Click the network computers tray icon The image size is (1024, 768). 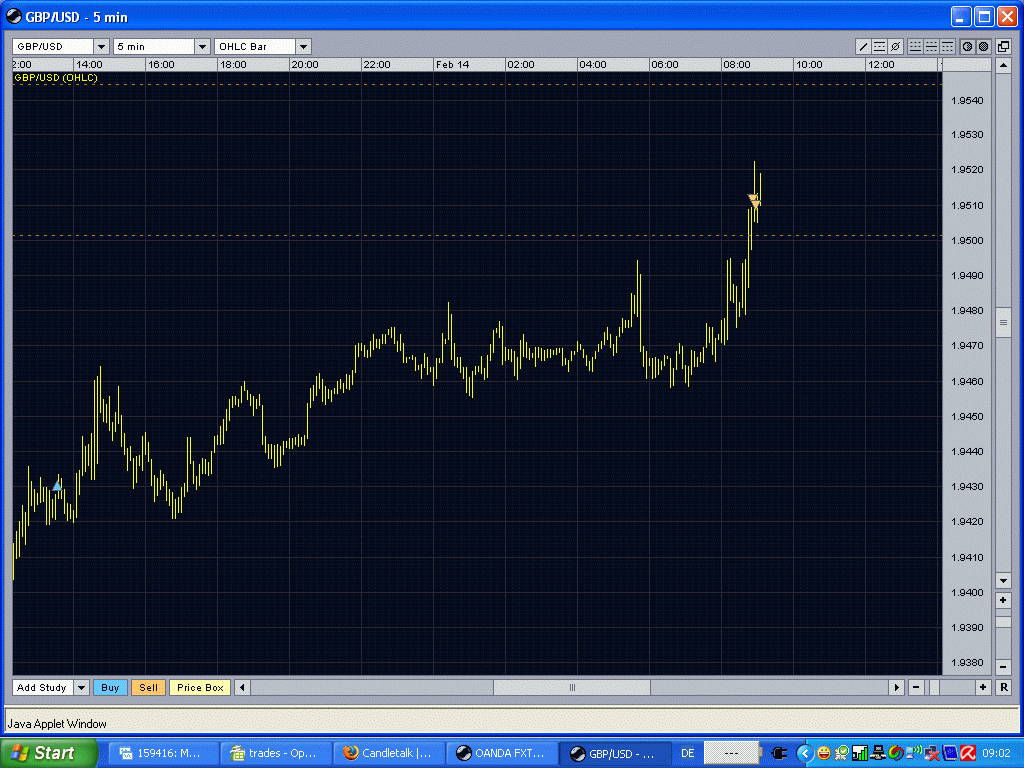[x=878, y=754]
